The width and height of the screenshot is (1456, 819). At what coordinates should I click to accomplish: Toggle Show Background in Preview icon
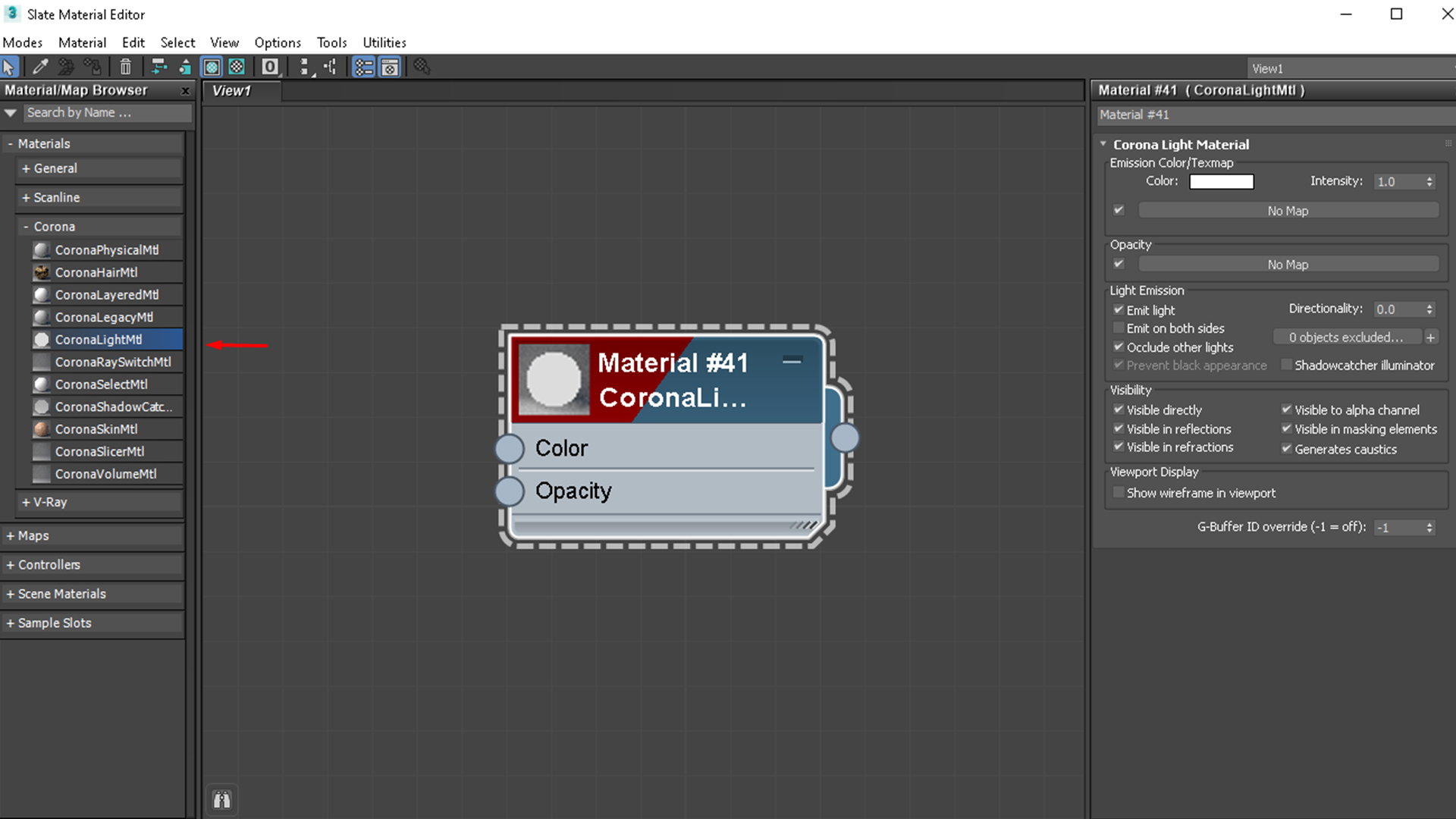pyautogui.click(x=237, y=67)
